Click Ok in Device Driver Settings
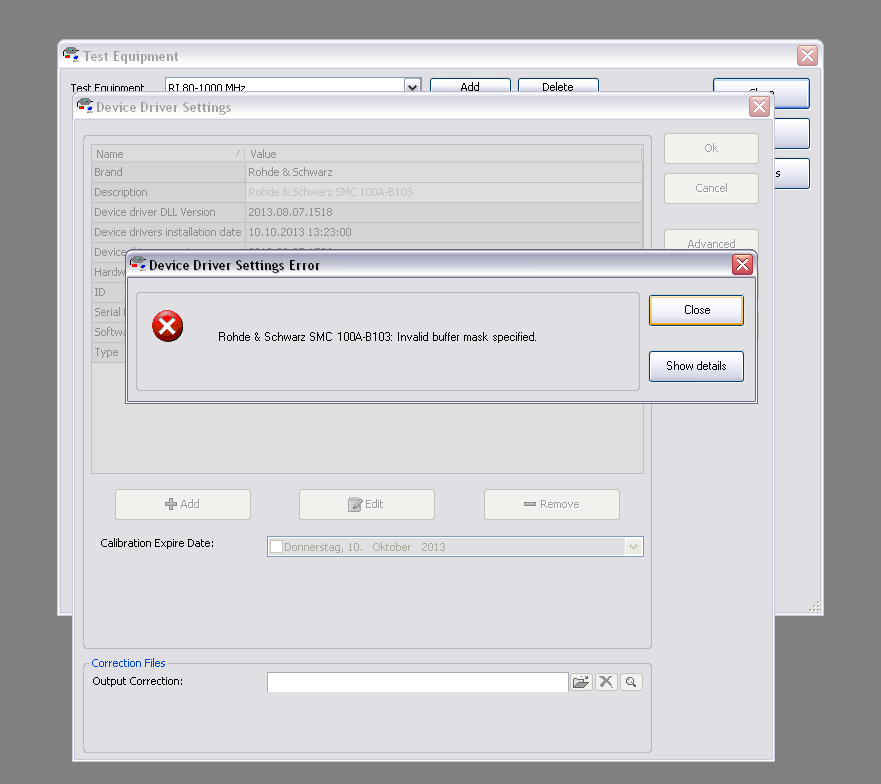The width and height of the screenshot is (881, 784). point(711,148)
